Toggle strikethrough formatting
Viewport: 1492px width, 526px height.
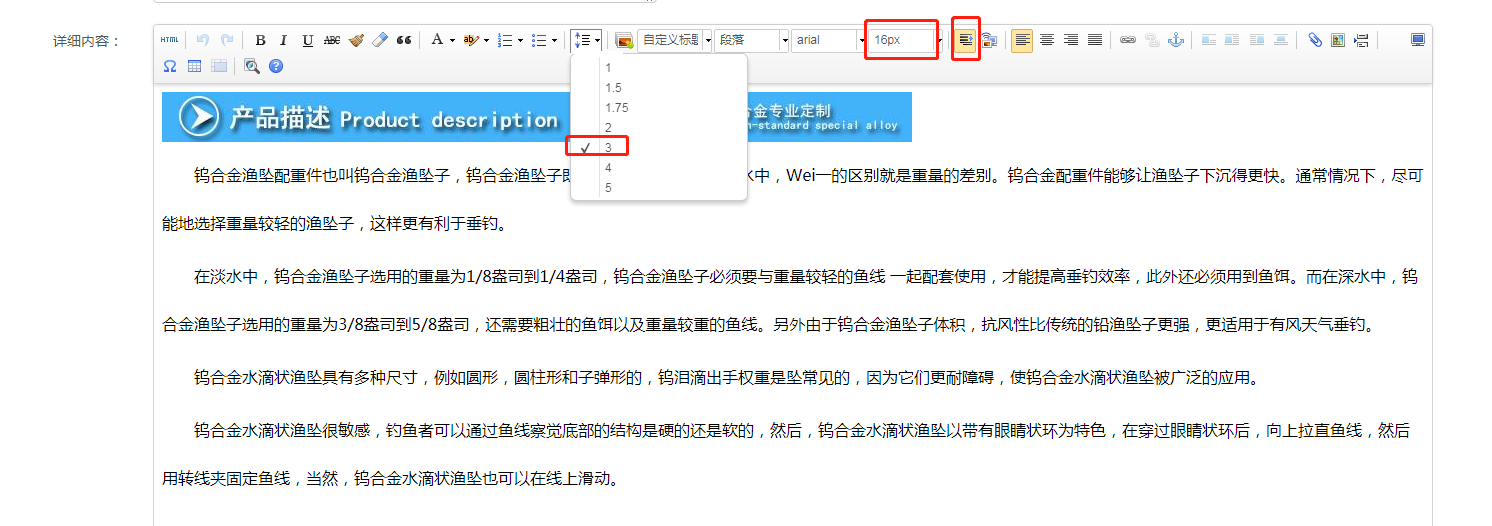coord(332,40)
